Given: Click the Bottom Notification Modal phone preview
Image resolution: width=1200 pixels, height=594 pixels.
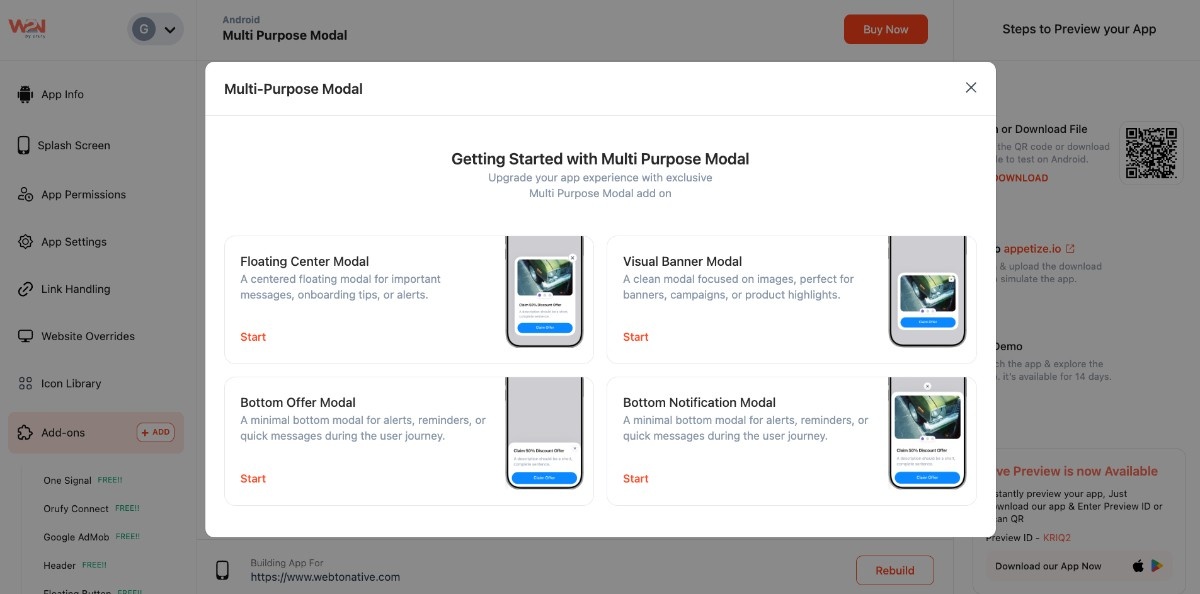Looking at the screenshot, I should click(x=927, y=434).
